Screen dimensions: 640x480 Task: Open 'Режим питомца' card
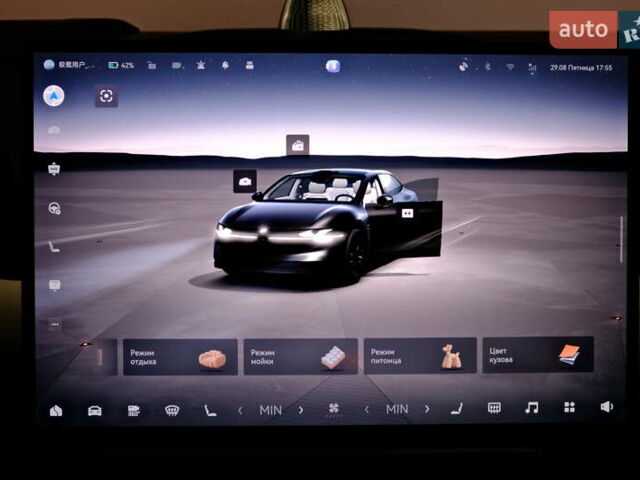(420, 356)
